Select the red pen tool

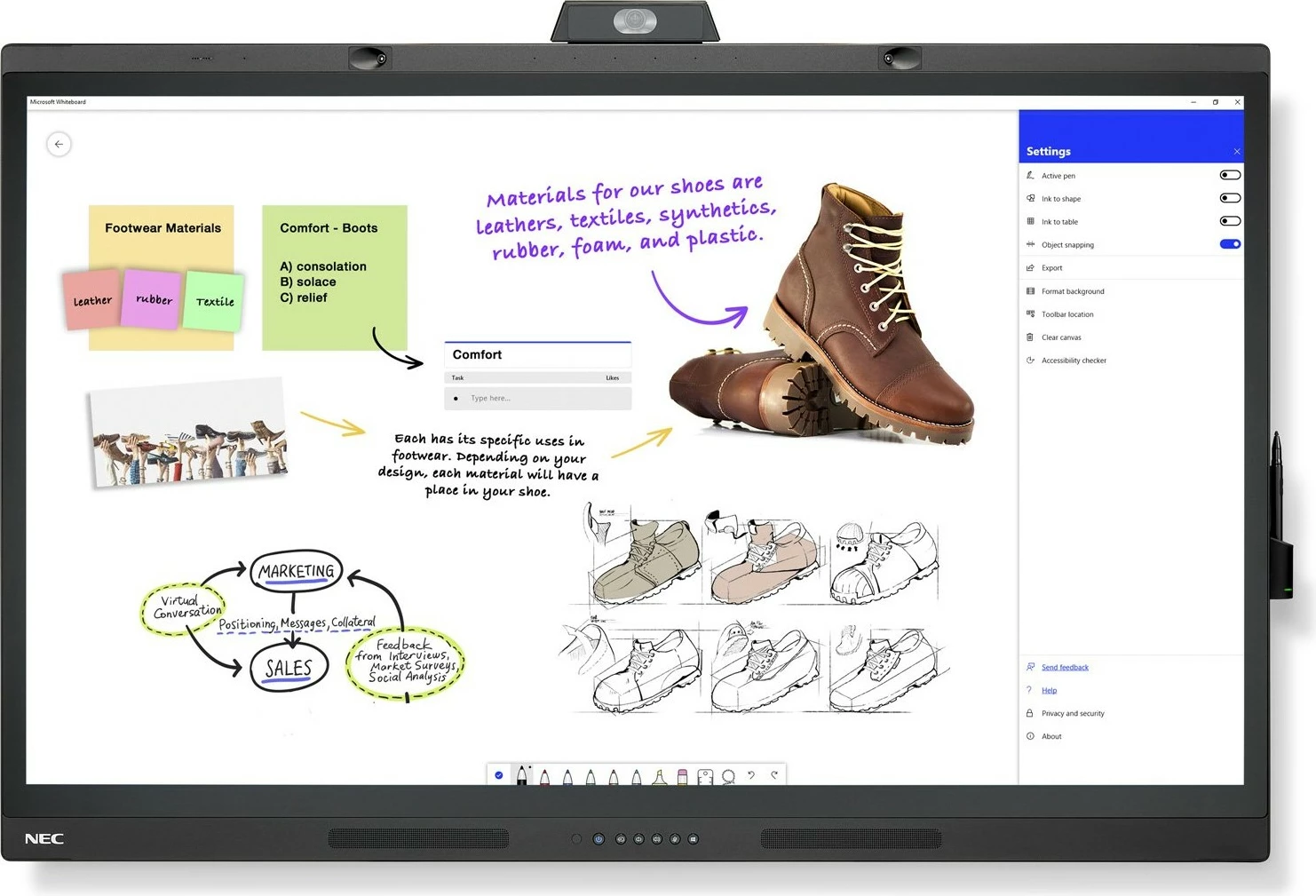[544, 777]
